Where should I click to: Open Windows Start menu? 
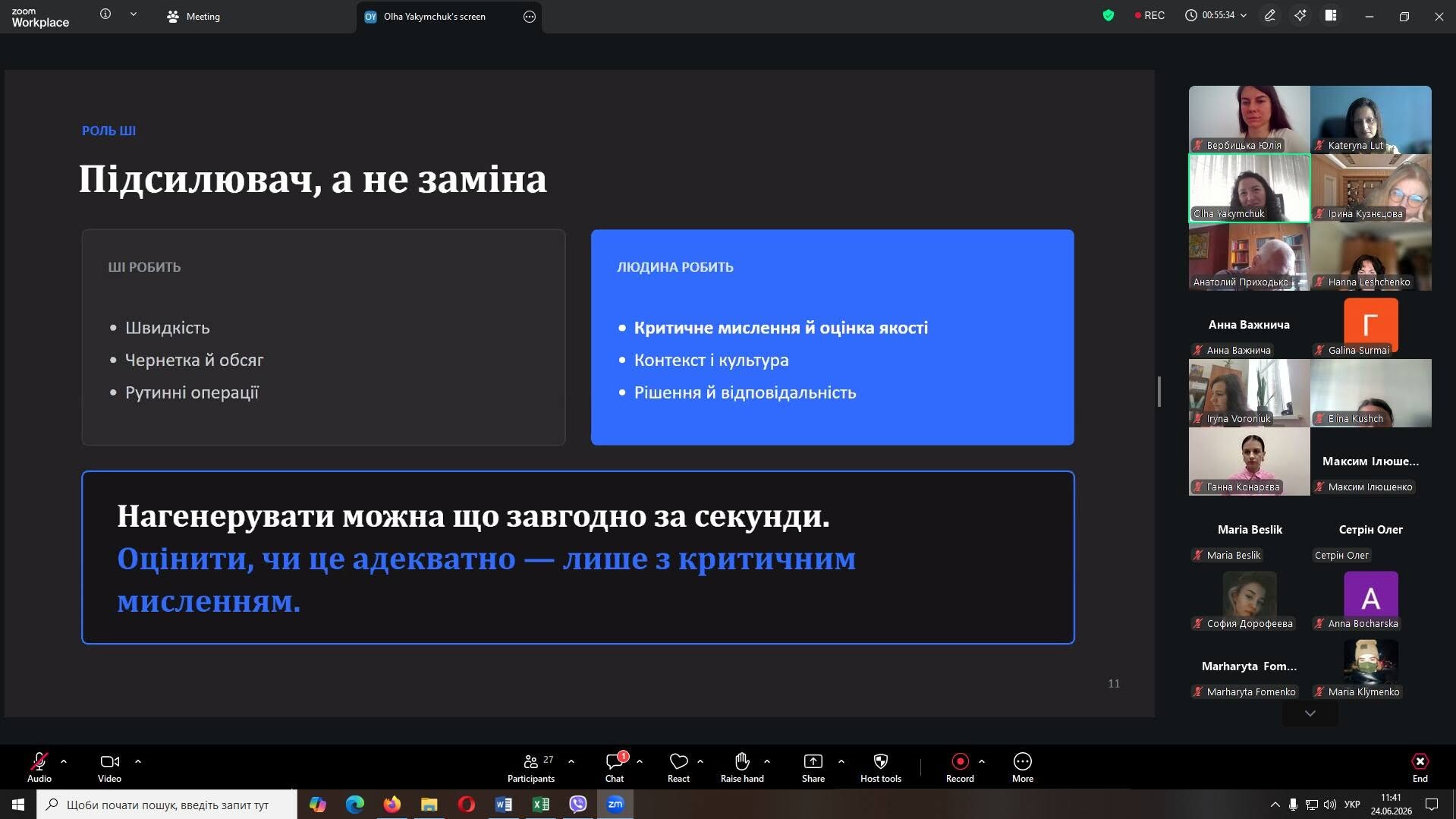18,805
